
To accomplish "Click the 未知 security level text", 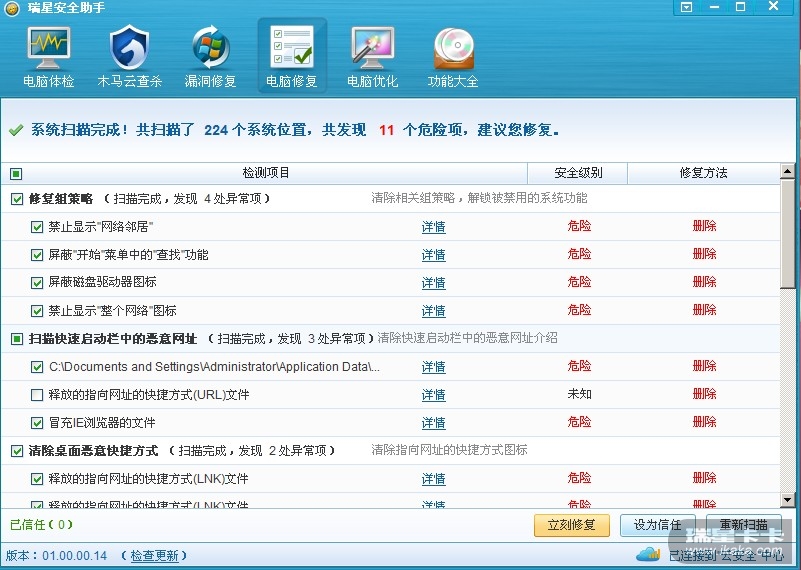I will (x=579, y=394).
